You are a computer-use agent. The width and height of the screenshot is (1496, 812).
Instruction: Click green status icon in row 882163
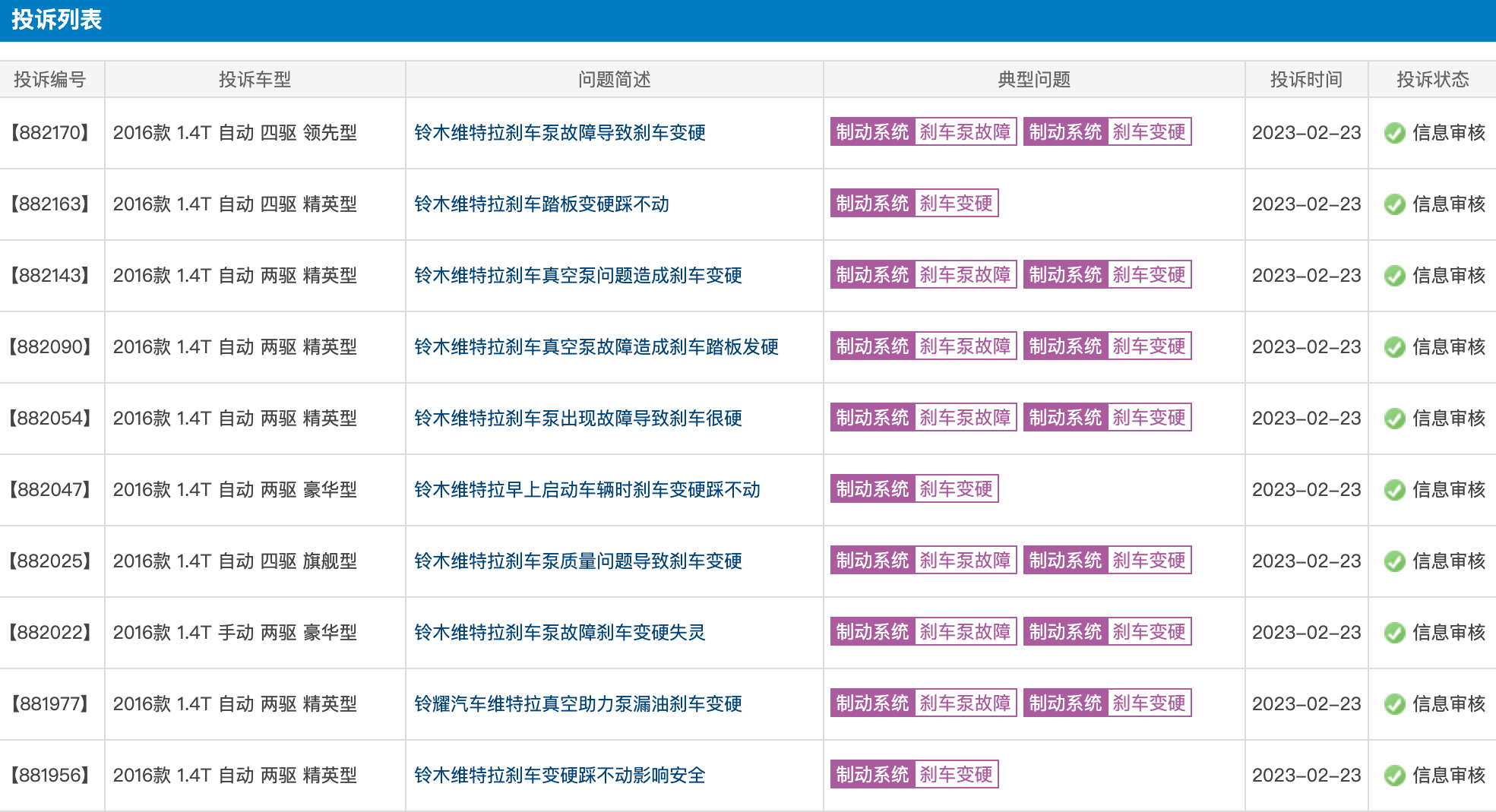pos(1394,204)
